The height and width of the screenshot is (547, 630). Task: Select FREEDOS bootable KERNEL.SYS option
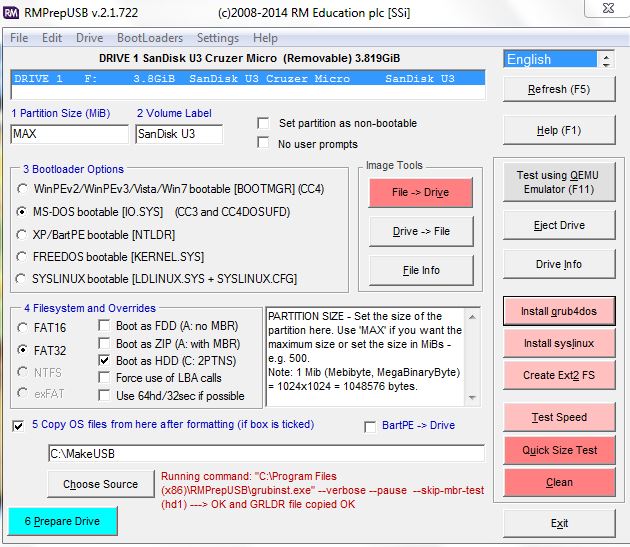click(21, 256)
